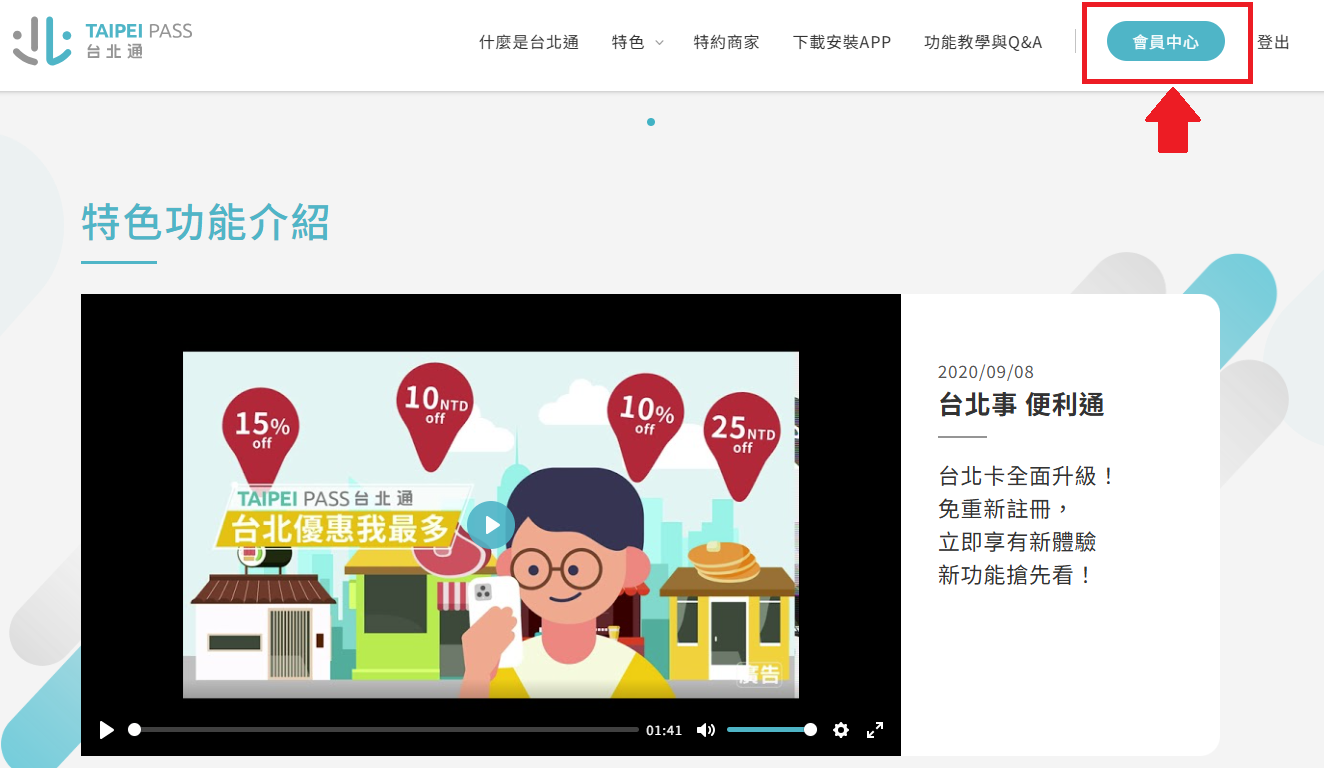The height and width of the screenshot is (768, 1324).
Task: Play video with center play button
Action: click(x=491, y=525)
